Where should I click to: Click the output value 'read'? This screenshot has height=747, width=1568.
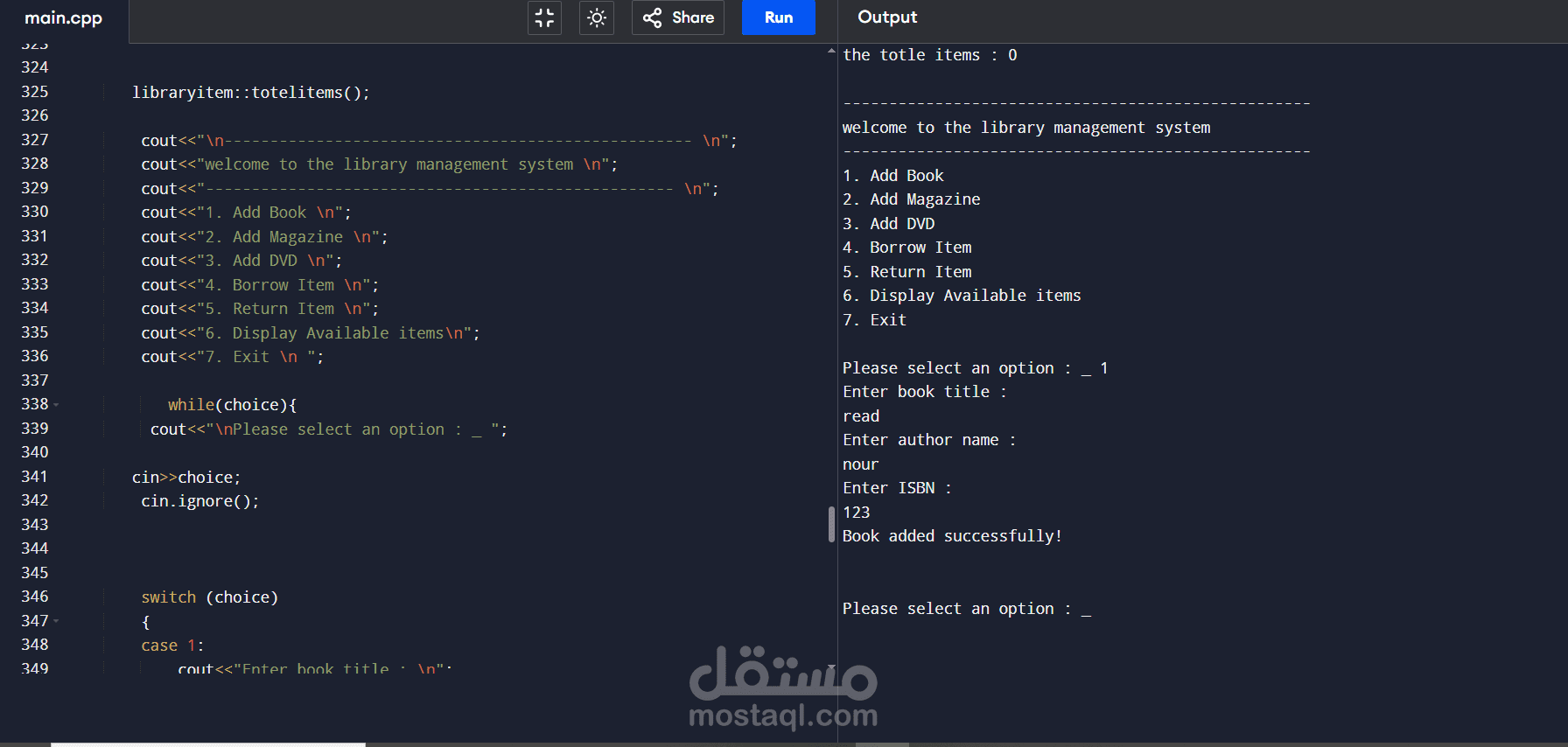[x=861, y=416]
